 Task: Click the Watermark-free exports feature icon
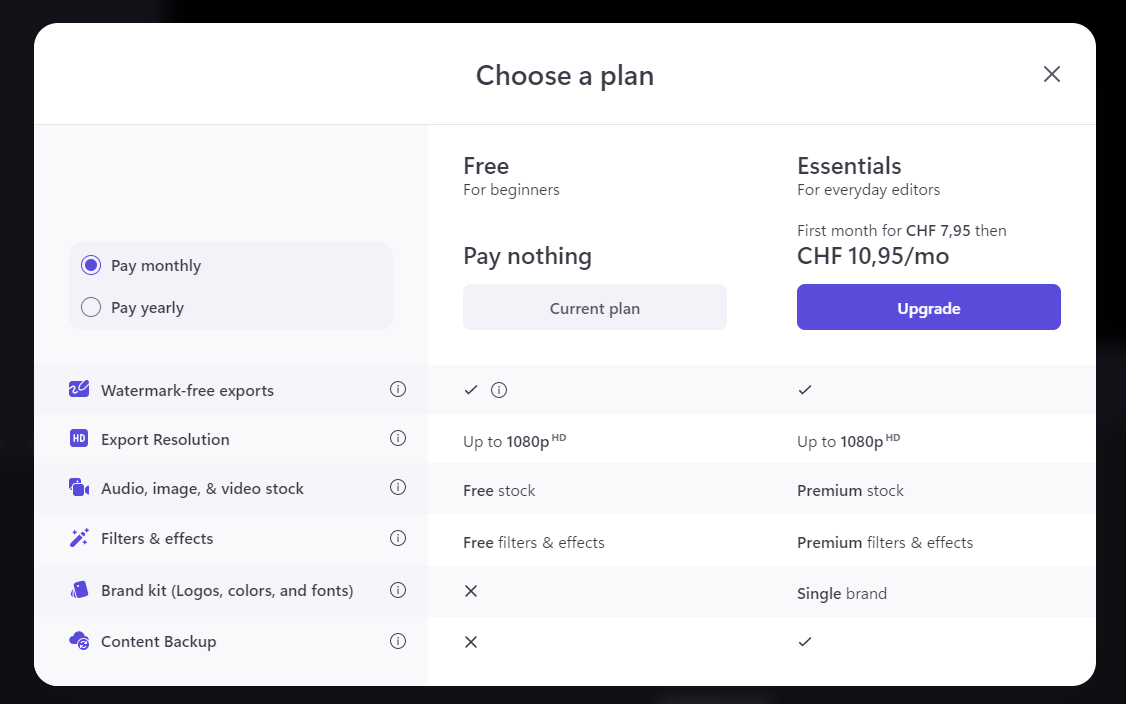79,390
